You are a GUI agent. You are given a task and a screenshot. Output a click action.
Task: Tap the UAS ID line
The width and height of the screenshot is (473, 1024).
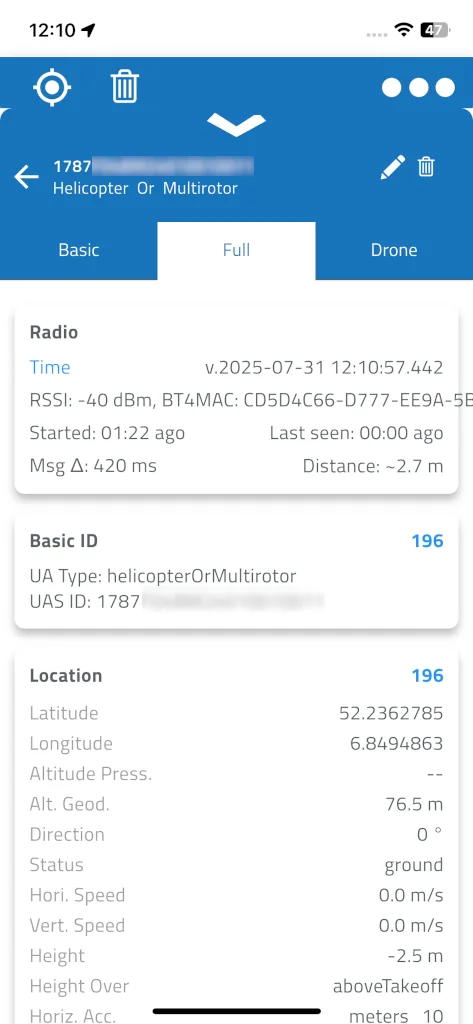pyautogui.click(x=176, y=601)
